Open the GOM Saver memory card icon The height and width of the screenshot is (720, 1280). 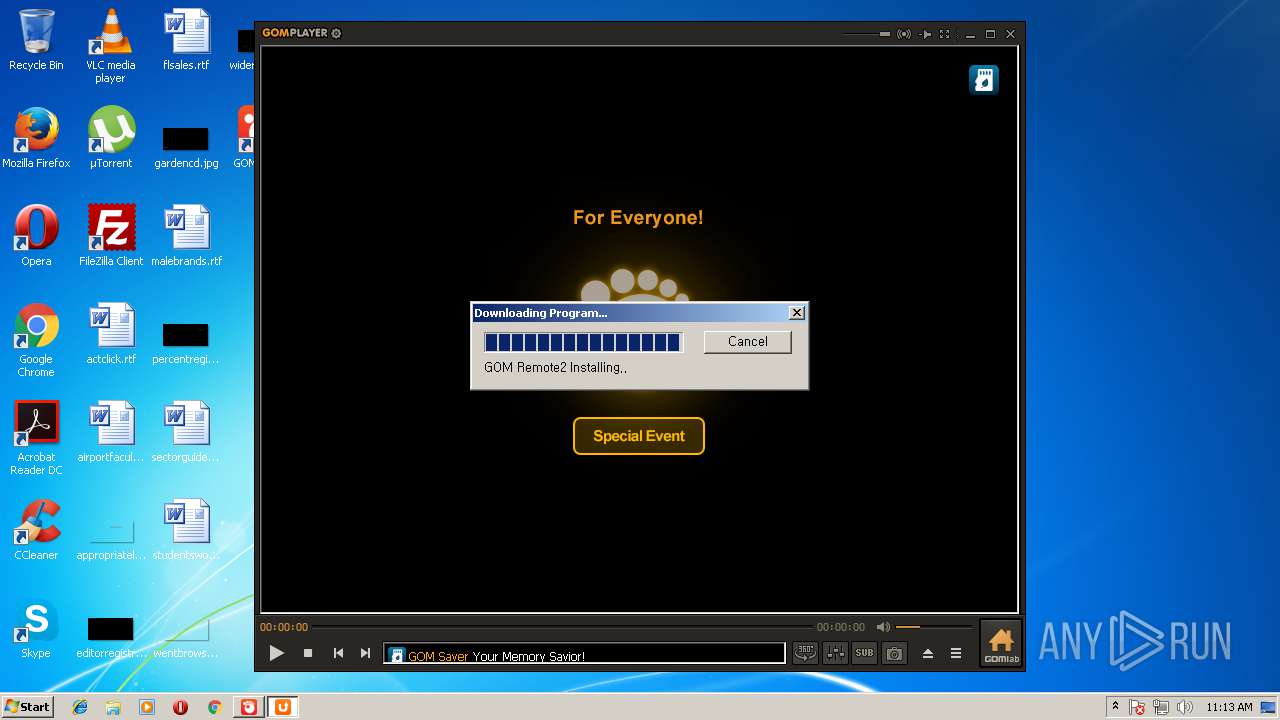tap(984, 80)
